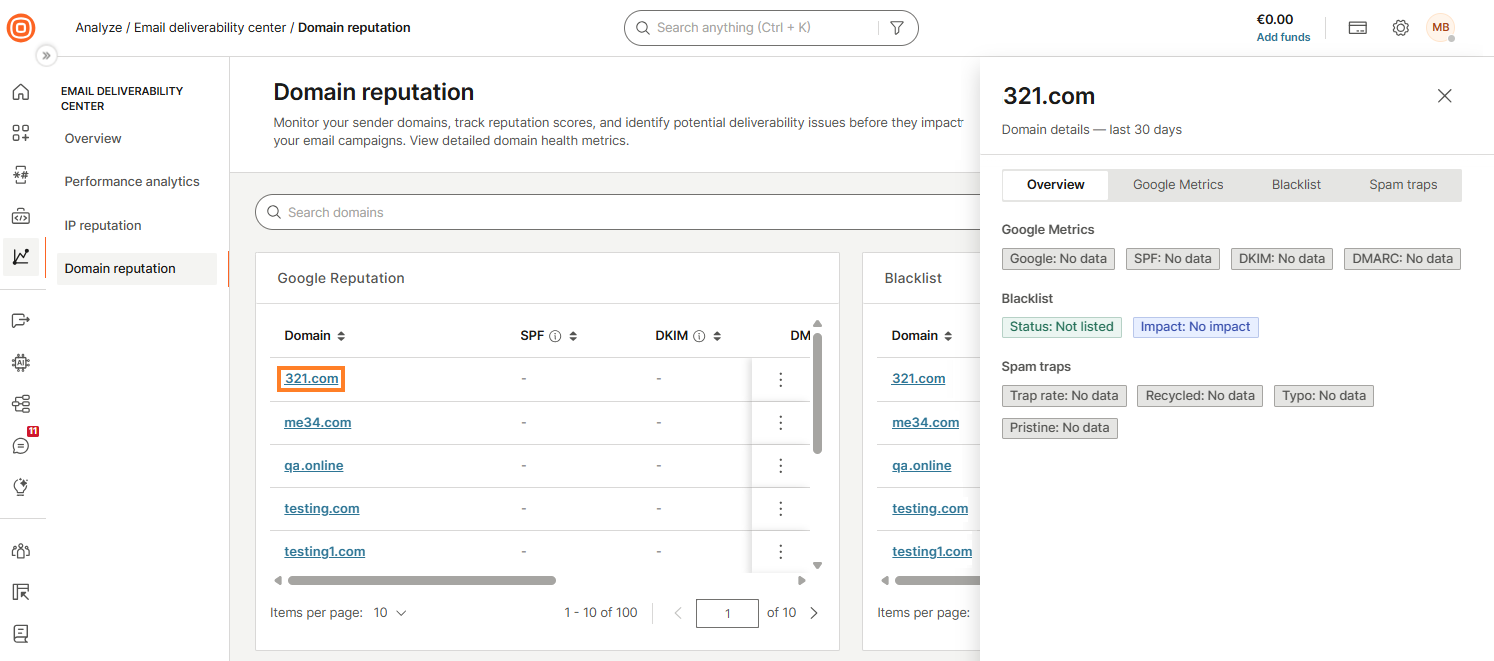This screenshot has height=661, width=1494.
Task: Go to the next page of the Google Reputation table
Action: [x=814, y=613]
